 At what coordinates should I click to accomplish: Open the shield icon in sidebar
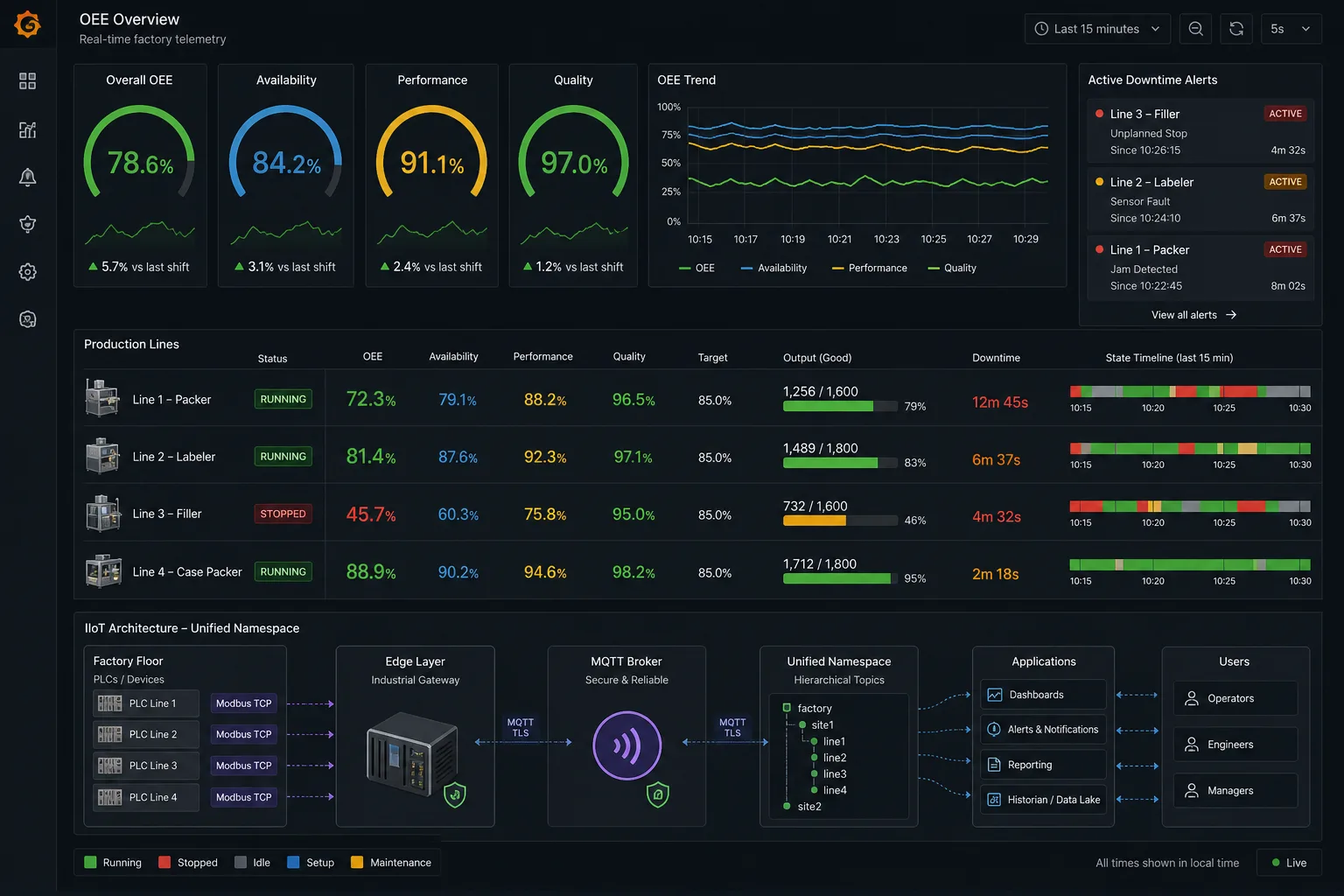click(28, 224)
